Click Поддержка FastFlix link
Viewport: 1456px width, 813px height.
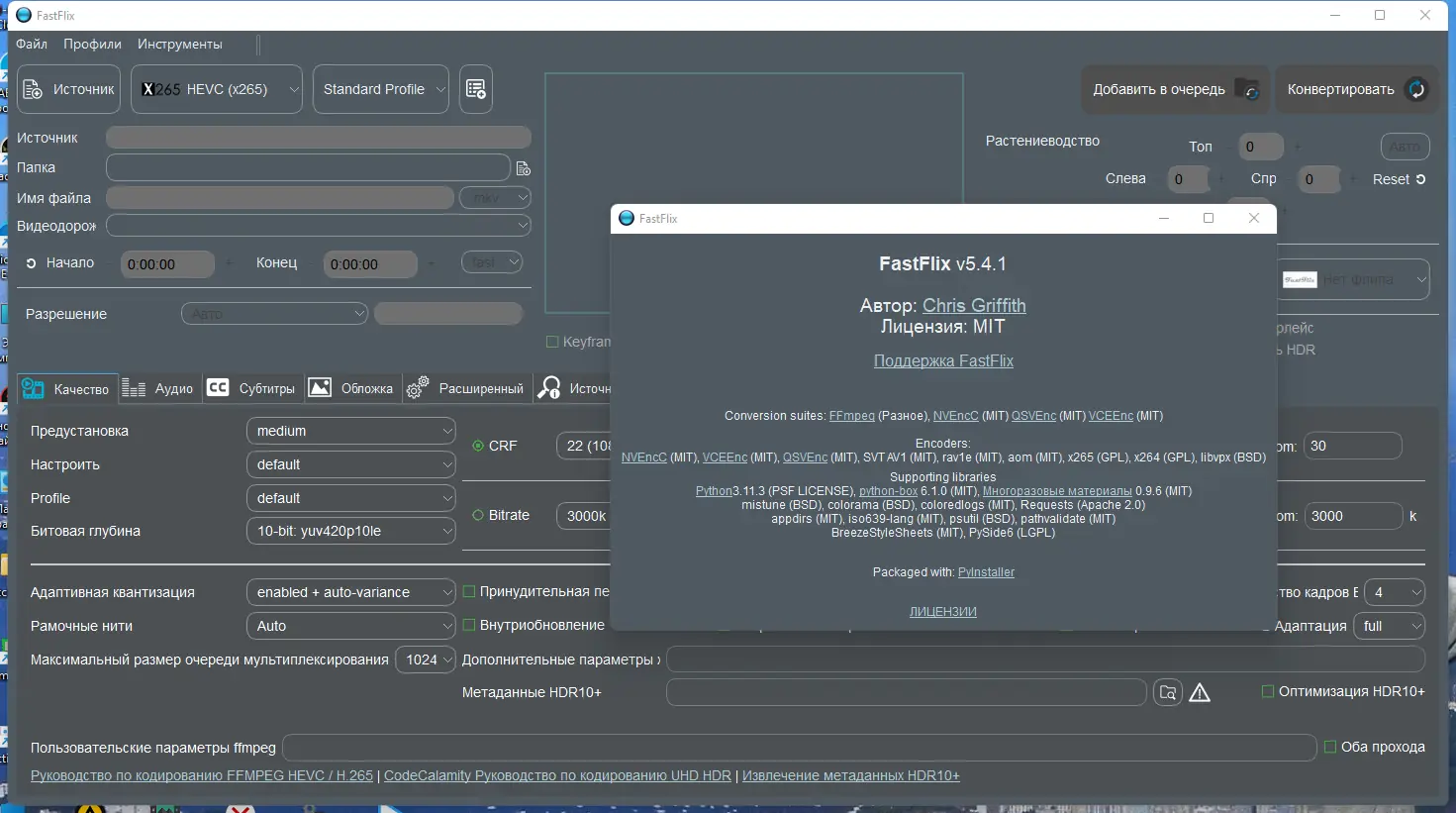[x=943, y=360]
